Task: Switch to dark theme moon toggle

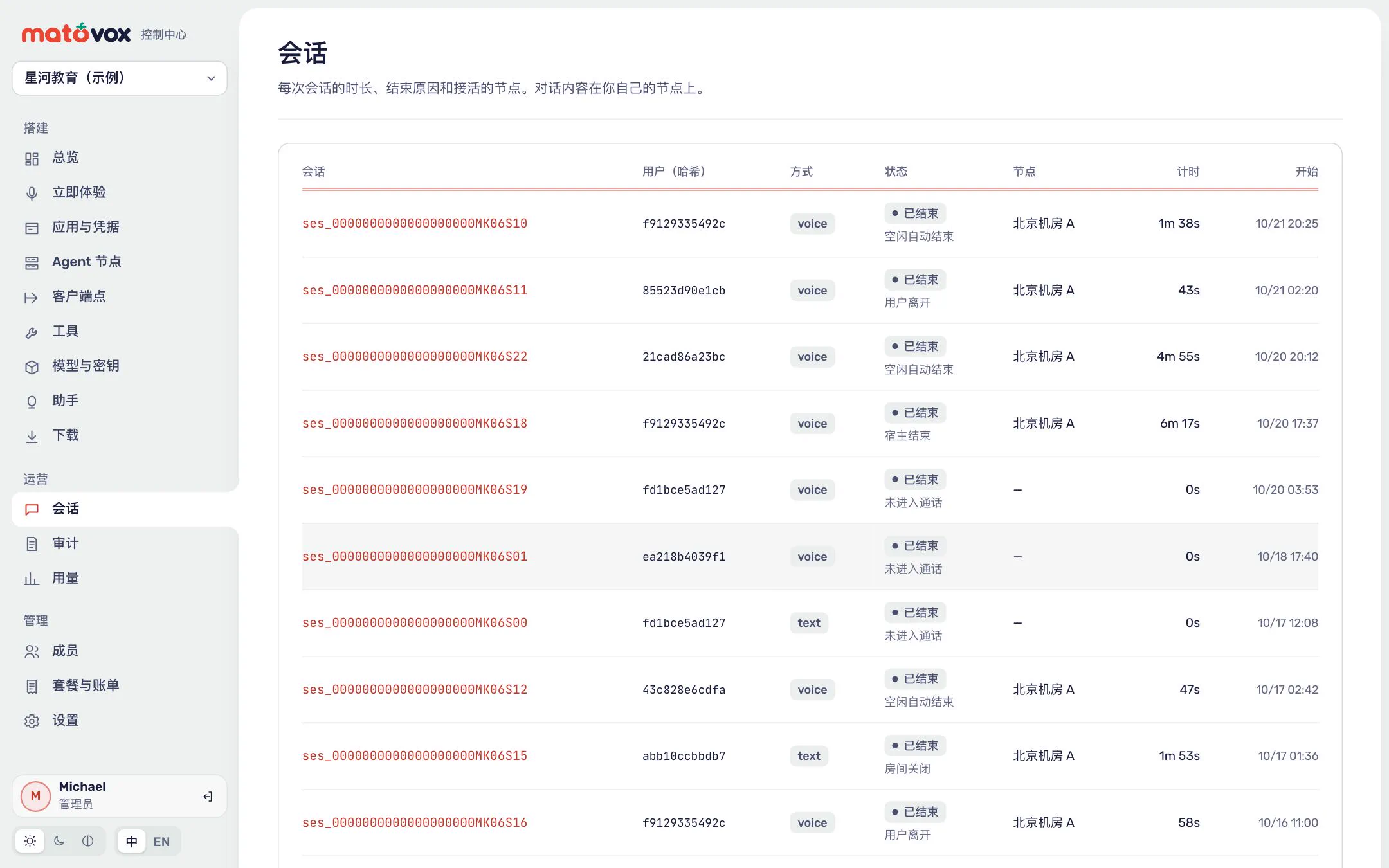Action: [x=59, y=841]
